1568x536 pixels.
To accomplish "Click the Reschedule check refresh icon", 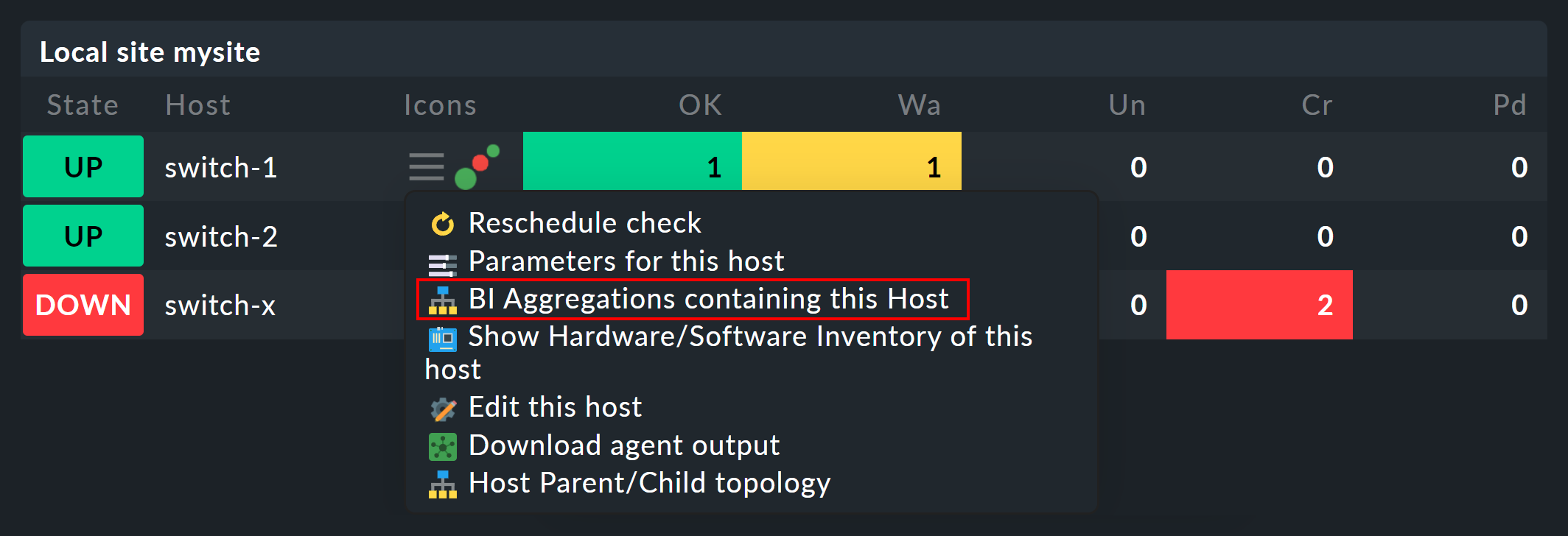I will 443,223.
